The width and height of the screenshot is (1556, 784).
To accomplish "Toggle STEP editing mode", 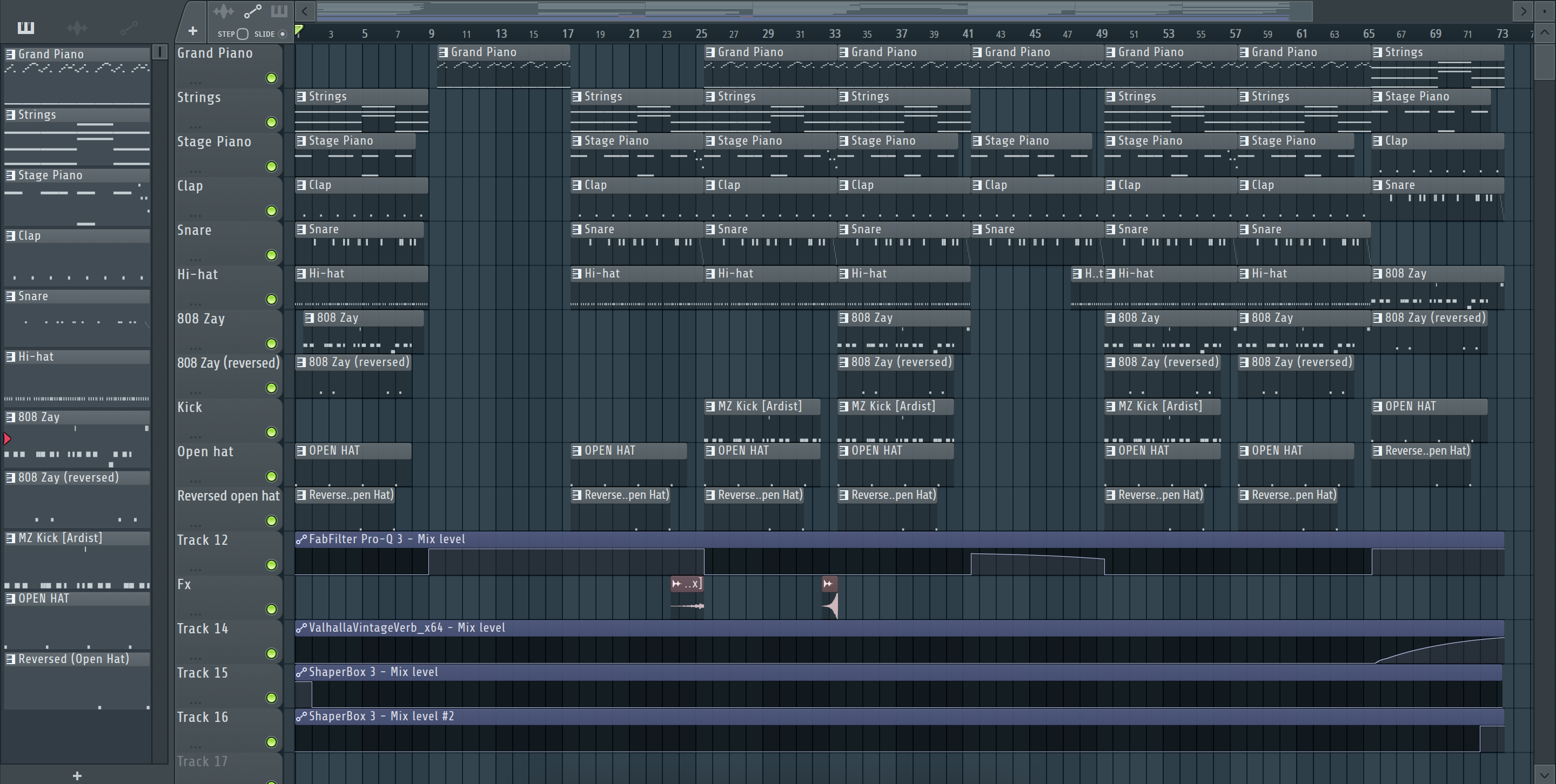I will tap(242, 34).
